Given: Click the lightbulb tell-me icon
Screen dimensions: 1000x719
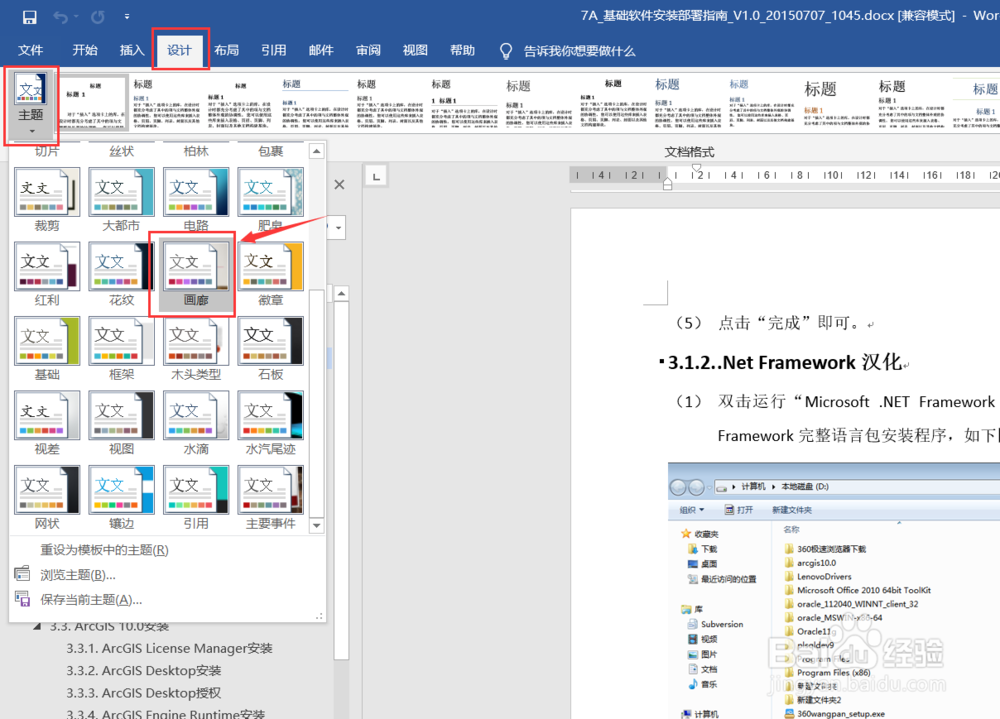Looking at the screenshot, I should (506, 51).
